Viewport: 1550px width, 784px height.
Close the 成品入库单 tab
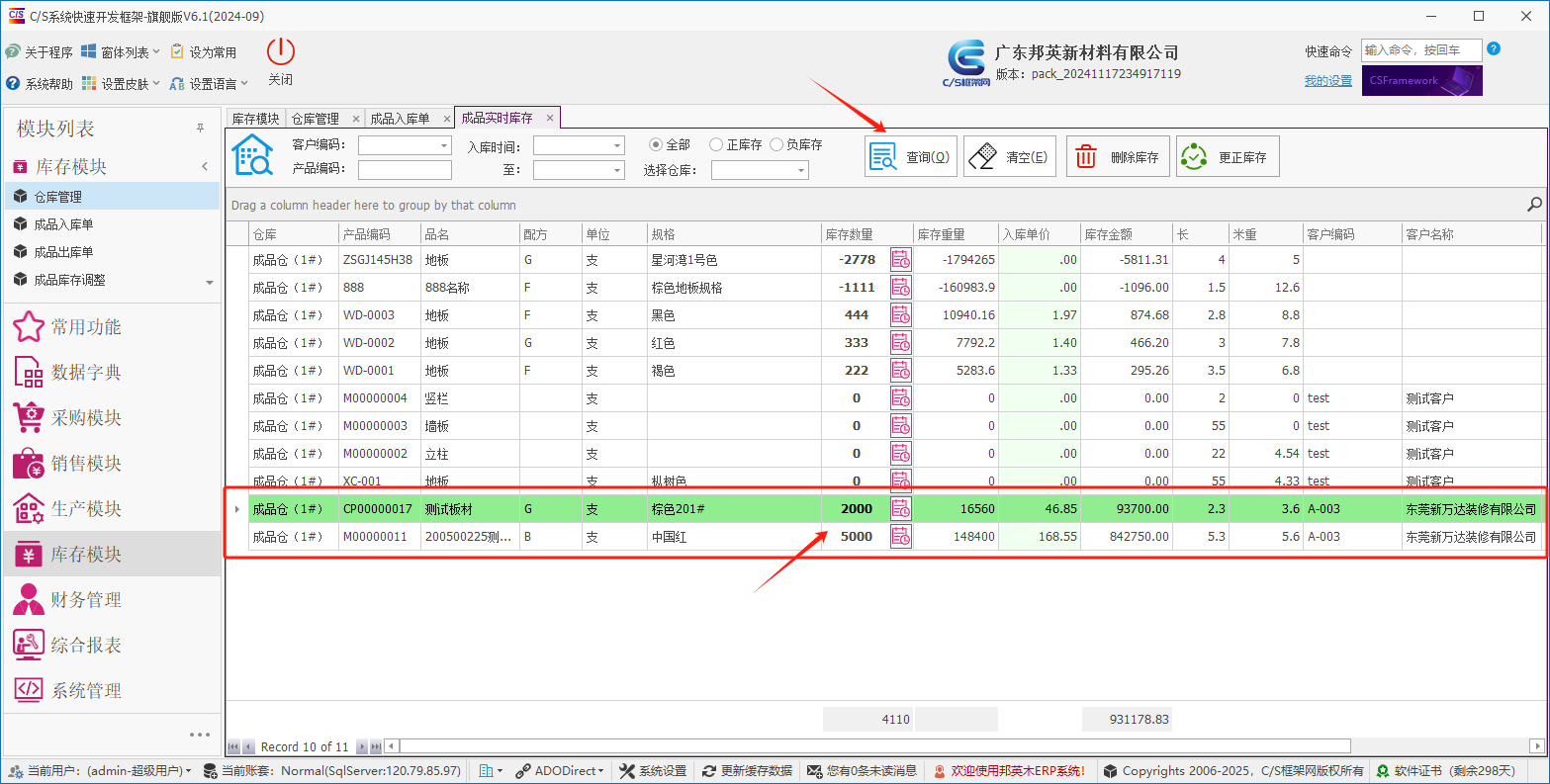[446, 119]
